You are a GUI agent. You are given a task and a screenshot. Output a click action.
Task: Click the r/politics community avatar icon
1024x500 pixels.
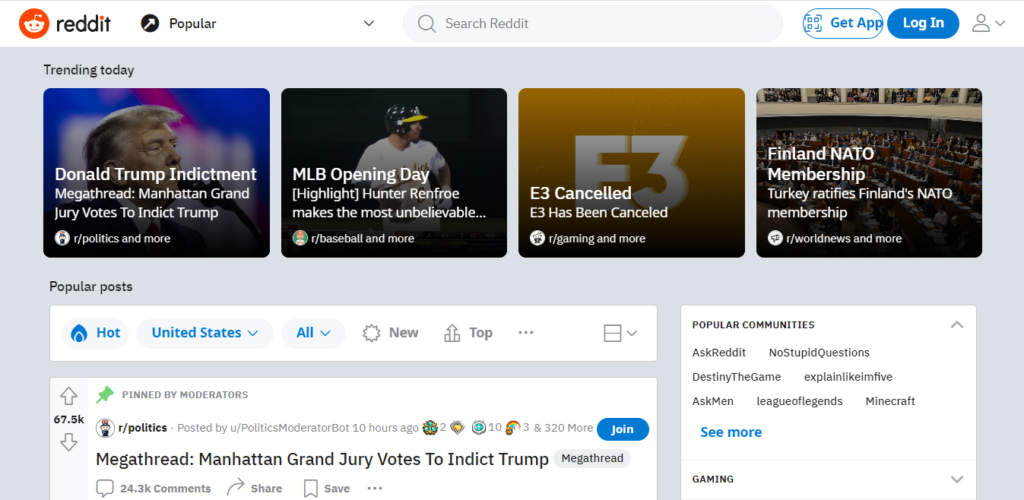(x=105, y=428)
